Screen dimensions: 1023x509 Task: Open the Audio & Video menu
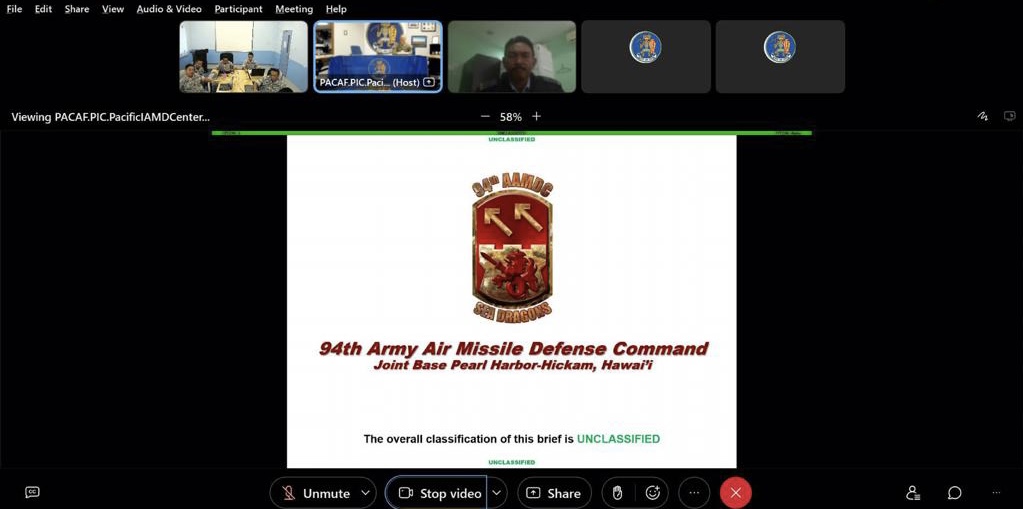[169, 9]
